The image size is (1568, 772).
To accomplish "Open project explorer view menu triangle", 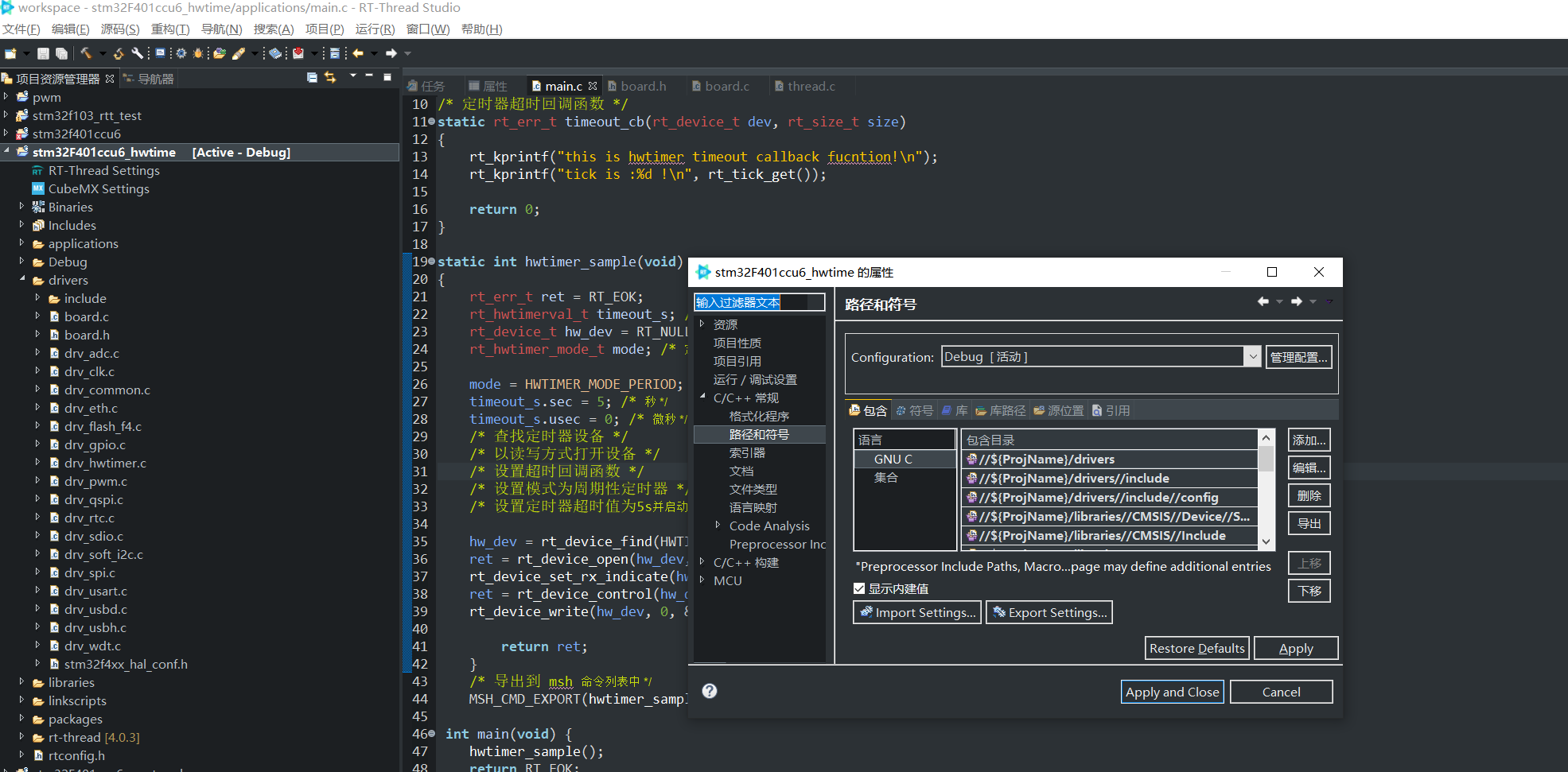I will (352, 76).
